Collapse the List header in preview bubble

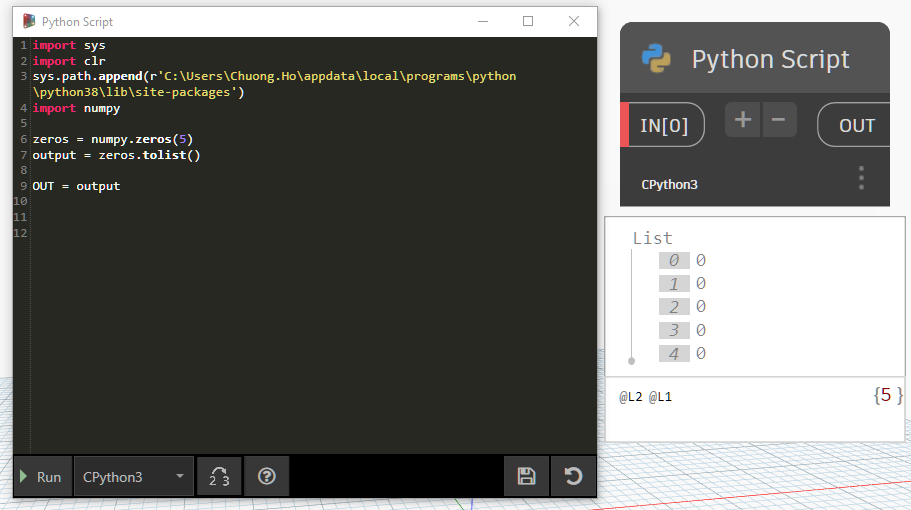coord(652,238)
